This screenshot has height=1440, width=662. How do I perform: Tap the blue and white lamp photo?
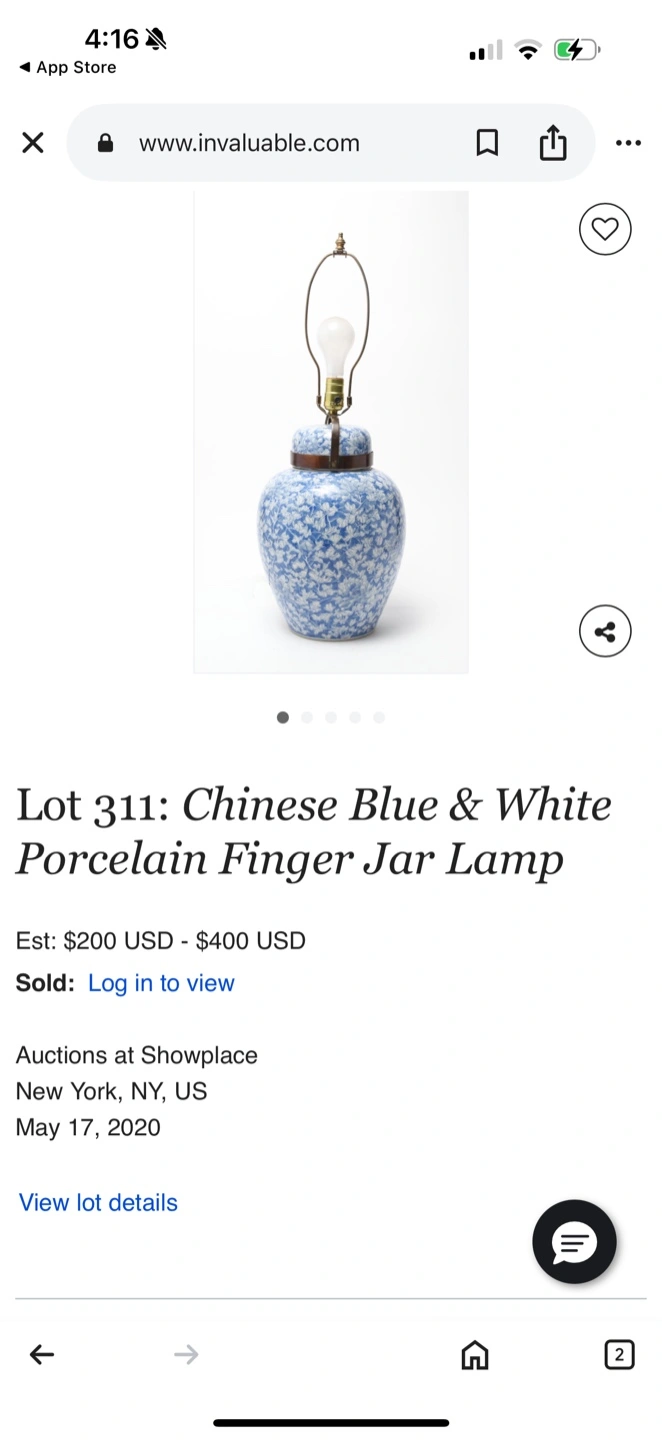coord(331,432)
